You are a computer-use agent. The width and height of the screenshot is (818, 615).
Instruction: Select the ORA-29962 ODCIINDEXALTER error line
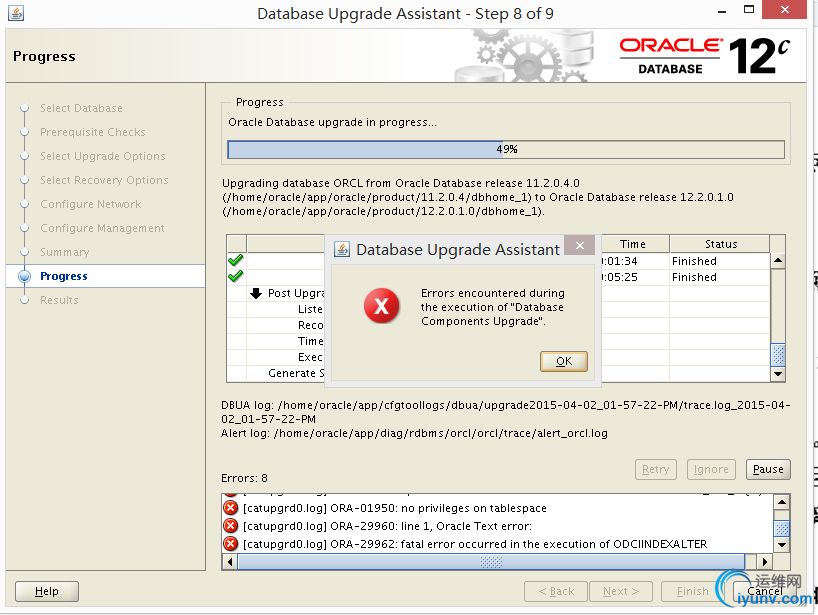click(475, 544)
